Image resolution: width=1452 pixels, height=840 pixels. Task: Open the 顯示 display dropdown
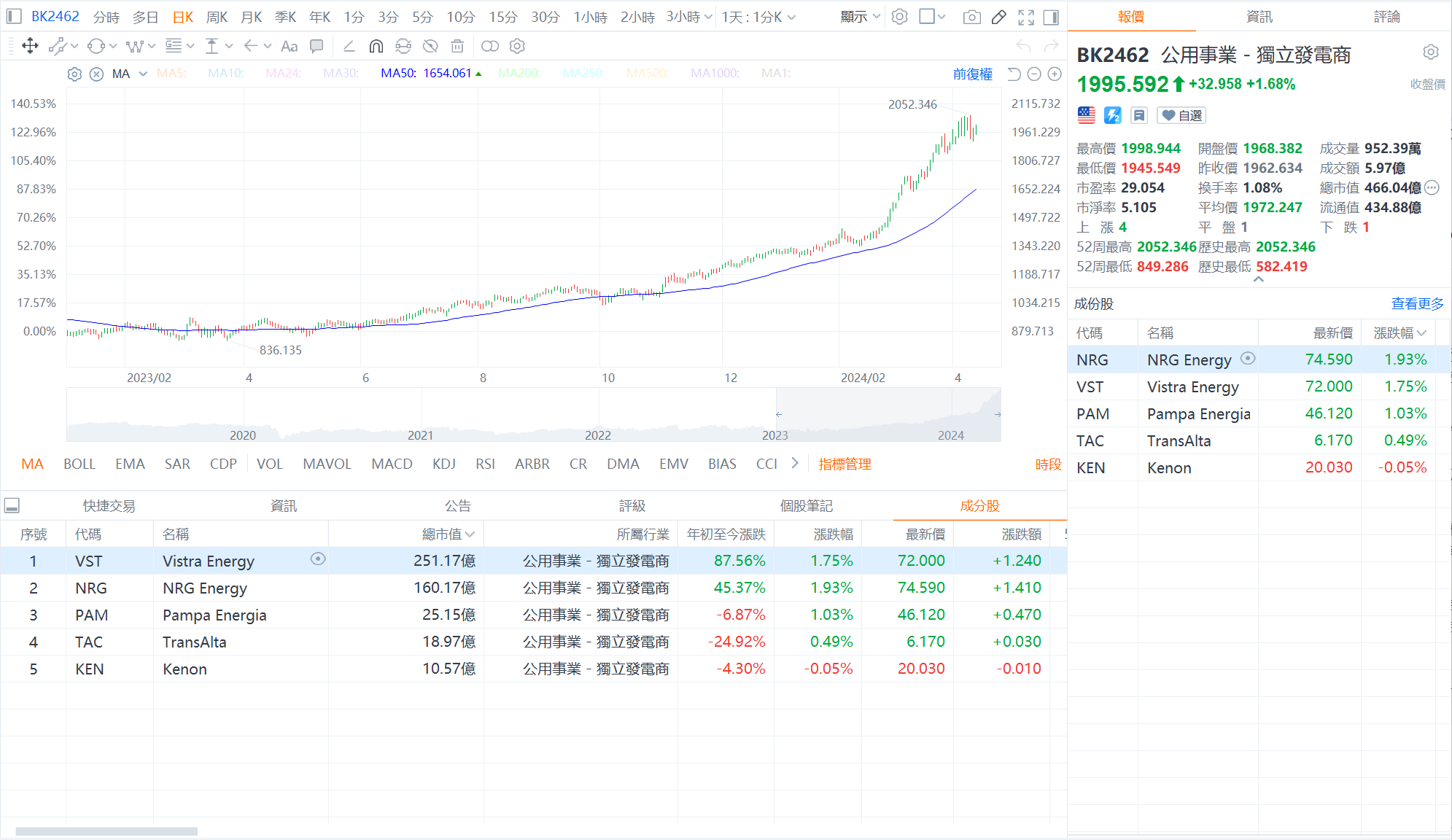pyautogui.click(x=858, y=16)
